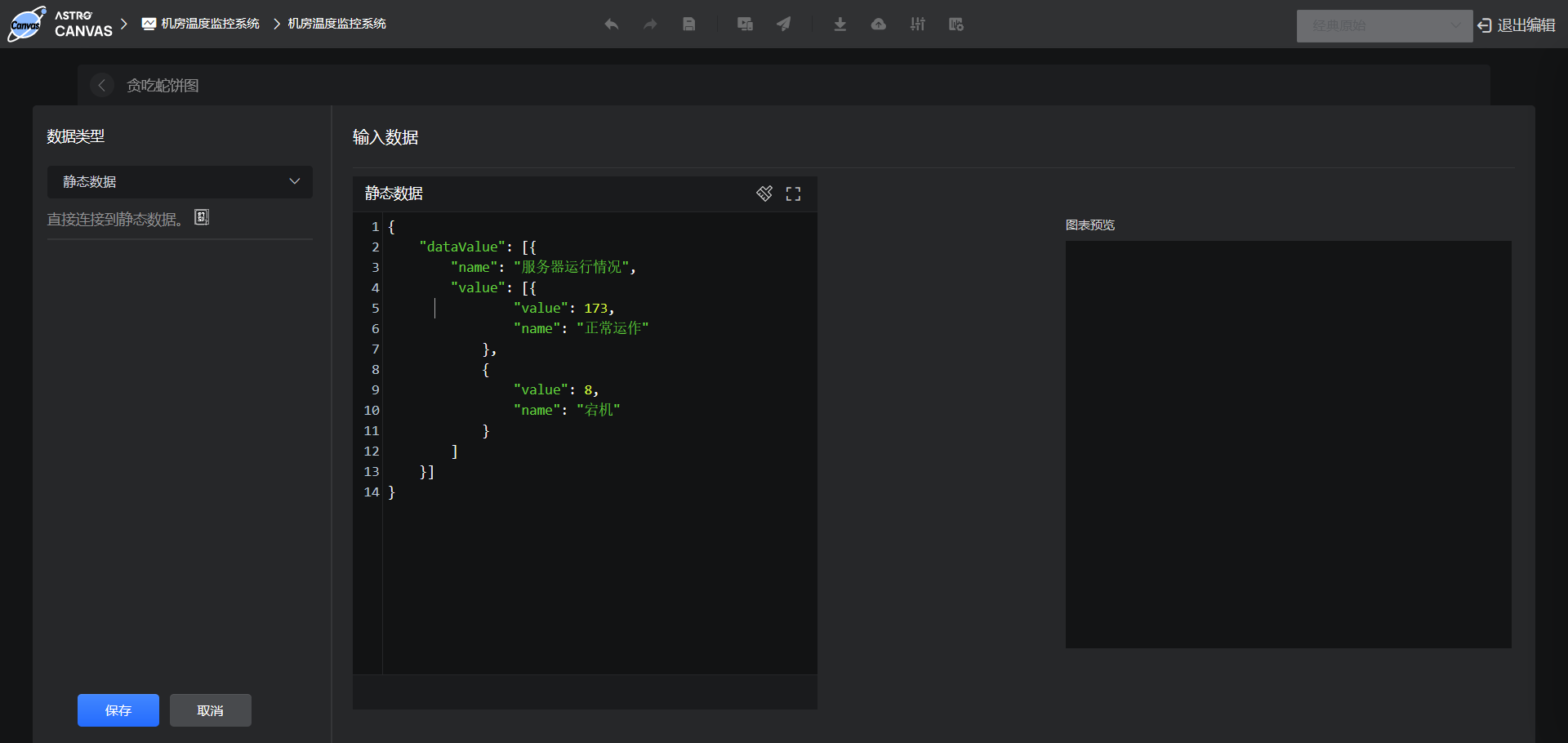Viewport: 1568px width, 743px height.
Task: Click the chart preview area
Action: (x=1288, y=444)
